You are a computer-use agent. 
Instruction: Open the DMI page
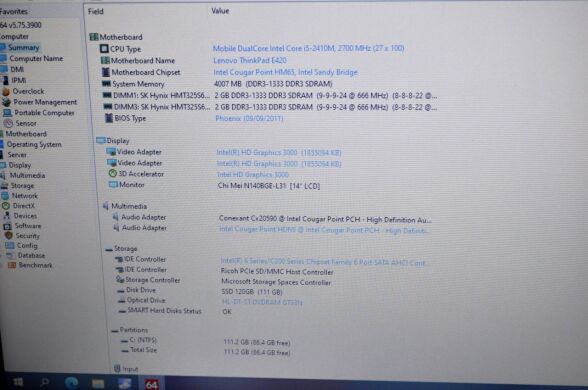point(17,69)
